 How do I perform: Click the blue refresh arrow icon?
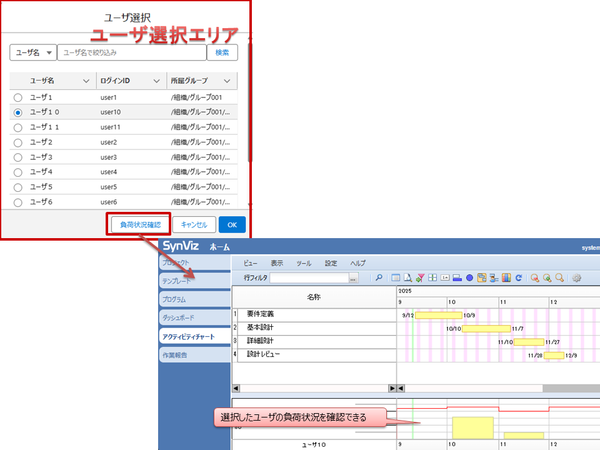pos(518,278)
